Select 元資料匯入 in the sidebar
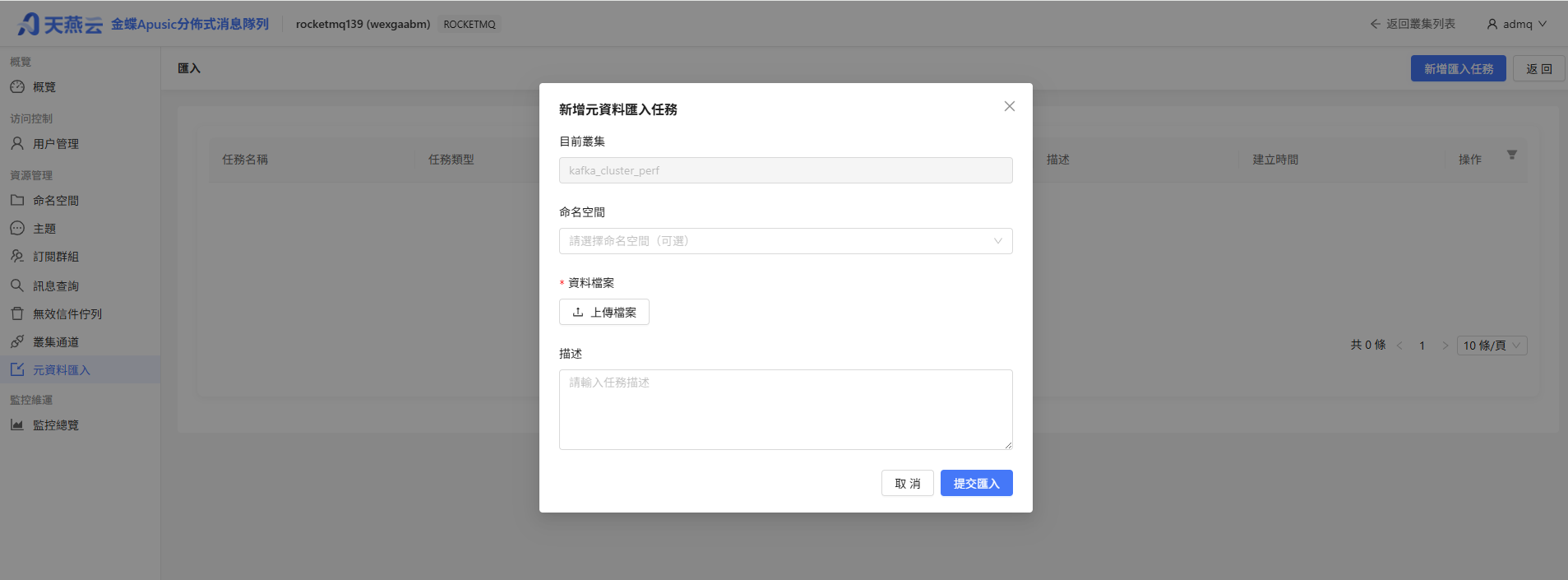 tap(80, 370)
